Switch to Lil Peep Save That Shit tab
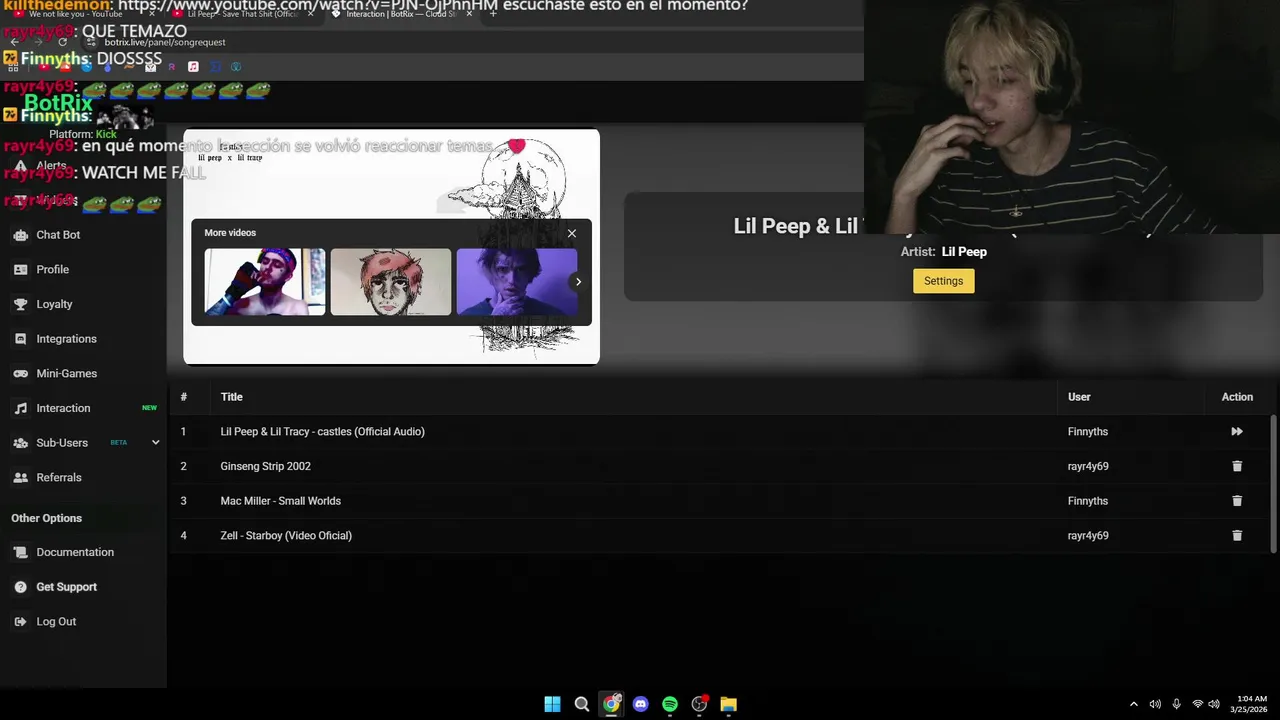Viewport: 1280px width, 720px height. point(243,14)
